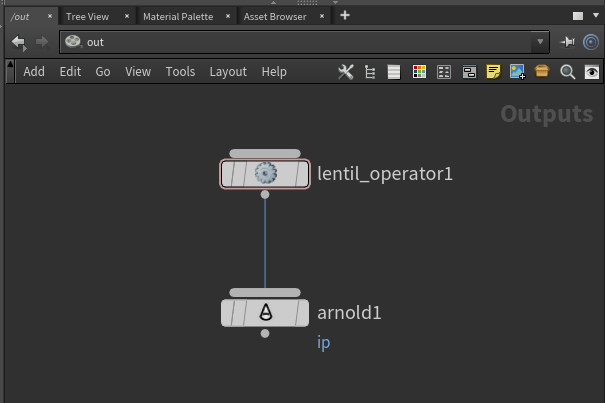
Task: Open the View menu
Action: pos(138,72)
